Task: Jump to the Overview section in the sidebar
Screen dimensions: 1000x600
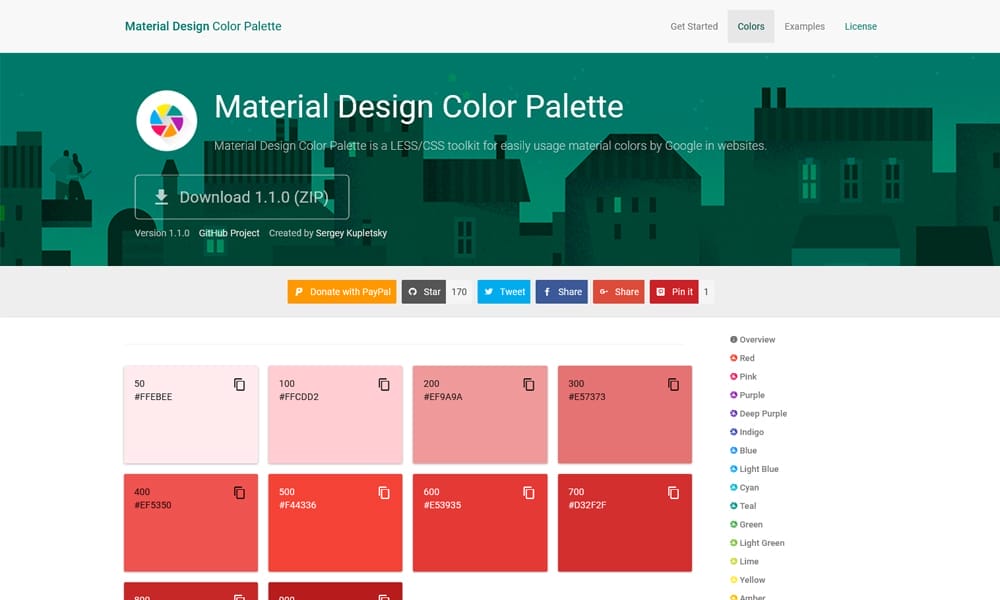Action: (755, 339)
